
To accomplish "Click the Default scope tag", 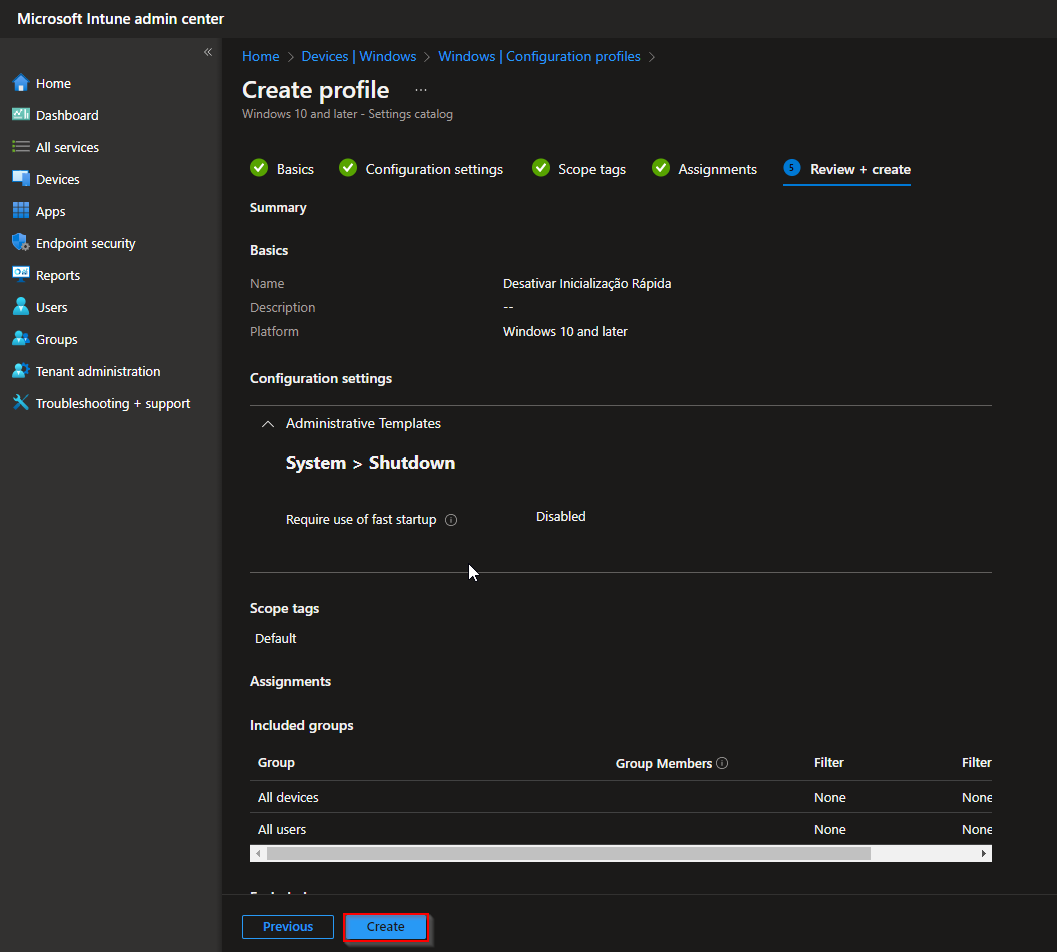I will point(276,638).
